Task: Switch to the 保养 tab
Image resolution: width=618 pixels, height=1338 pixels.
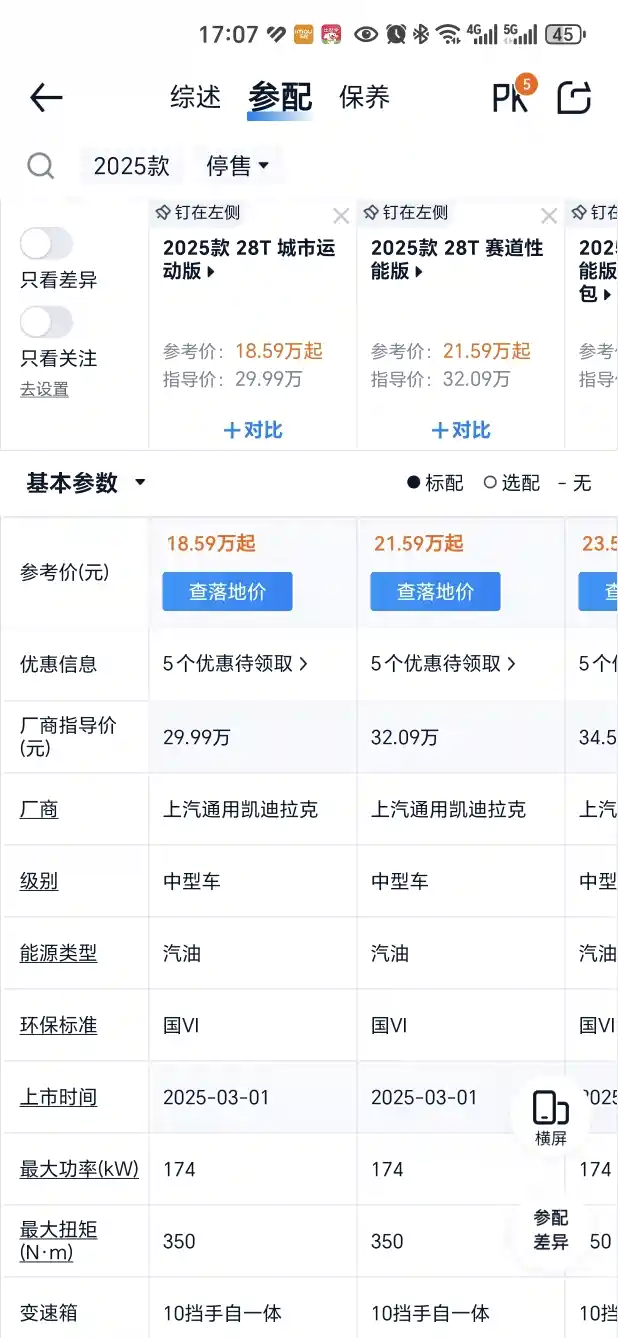Action: [x=364, y=97]
